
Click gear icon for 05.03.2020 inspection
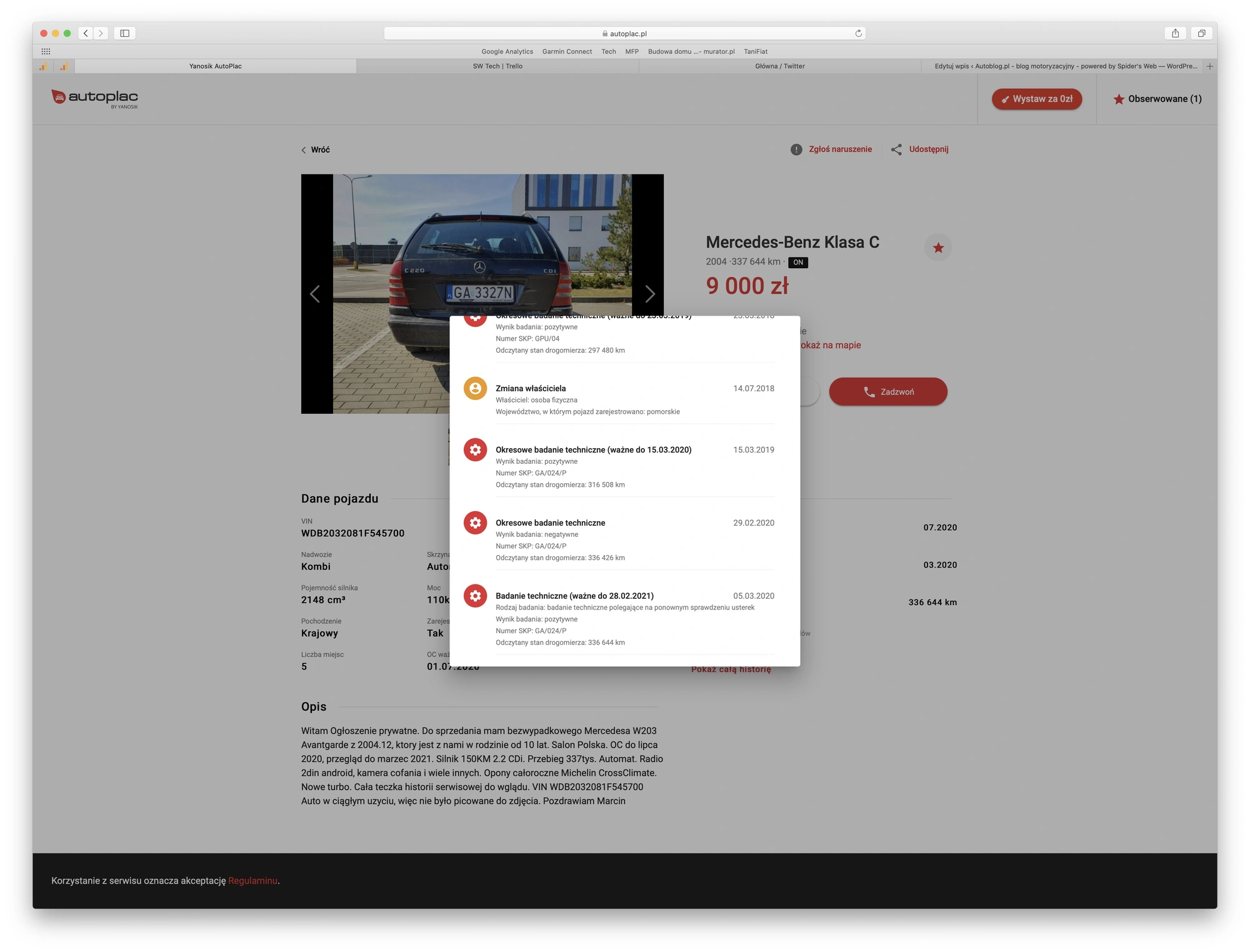475,596
